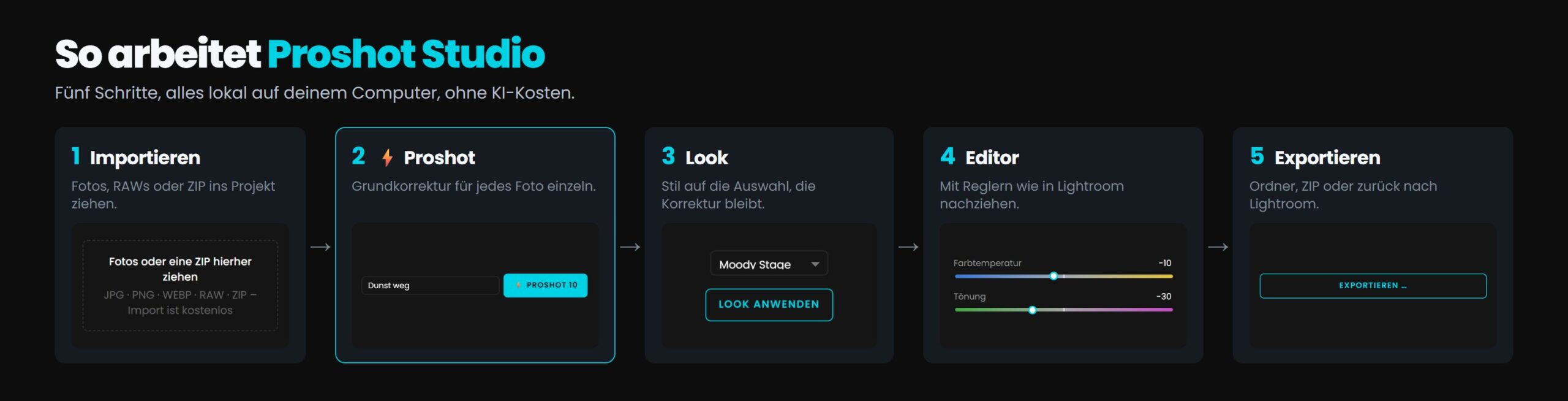Click the 'Mit Reglern wie in Lightroom' description
The width and height of the screenshot is (1568, 401).
coord(1031,194)
